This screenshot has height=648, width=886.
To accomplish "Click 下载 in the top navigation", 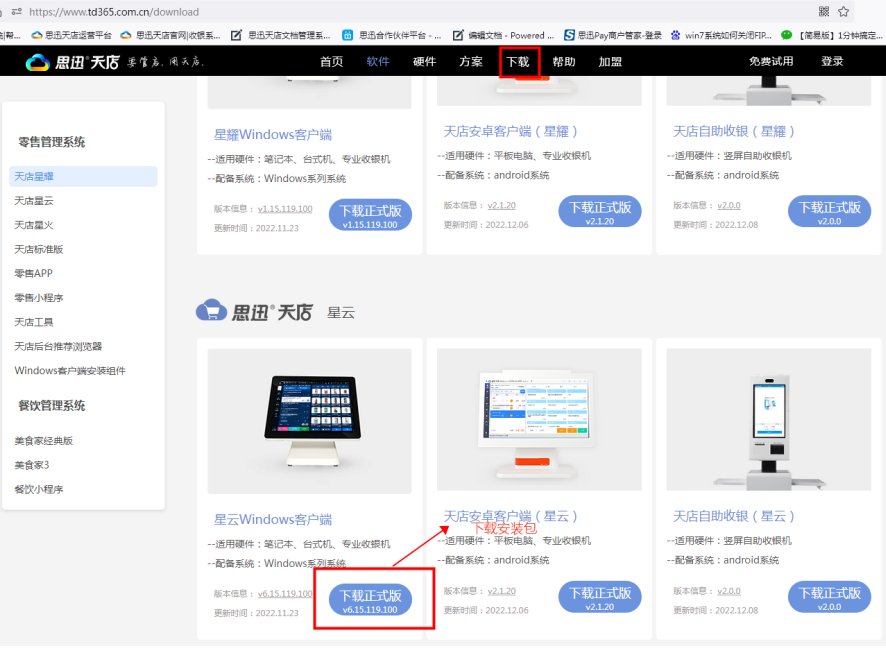I will pos(518,62).
